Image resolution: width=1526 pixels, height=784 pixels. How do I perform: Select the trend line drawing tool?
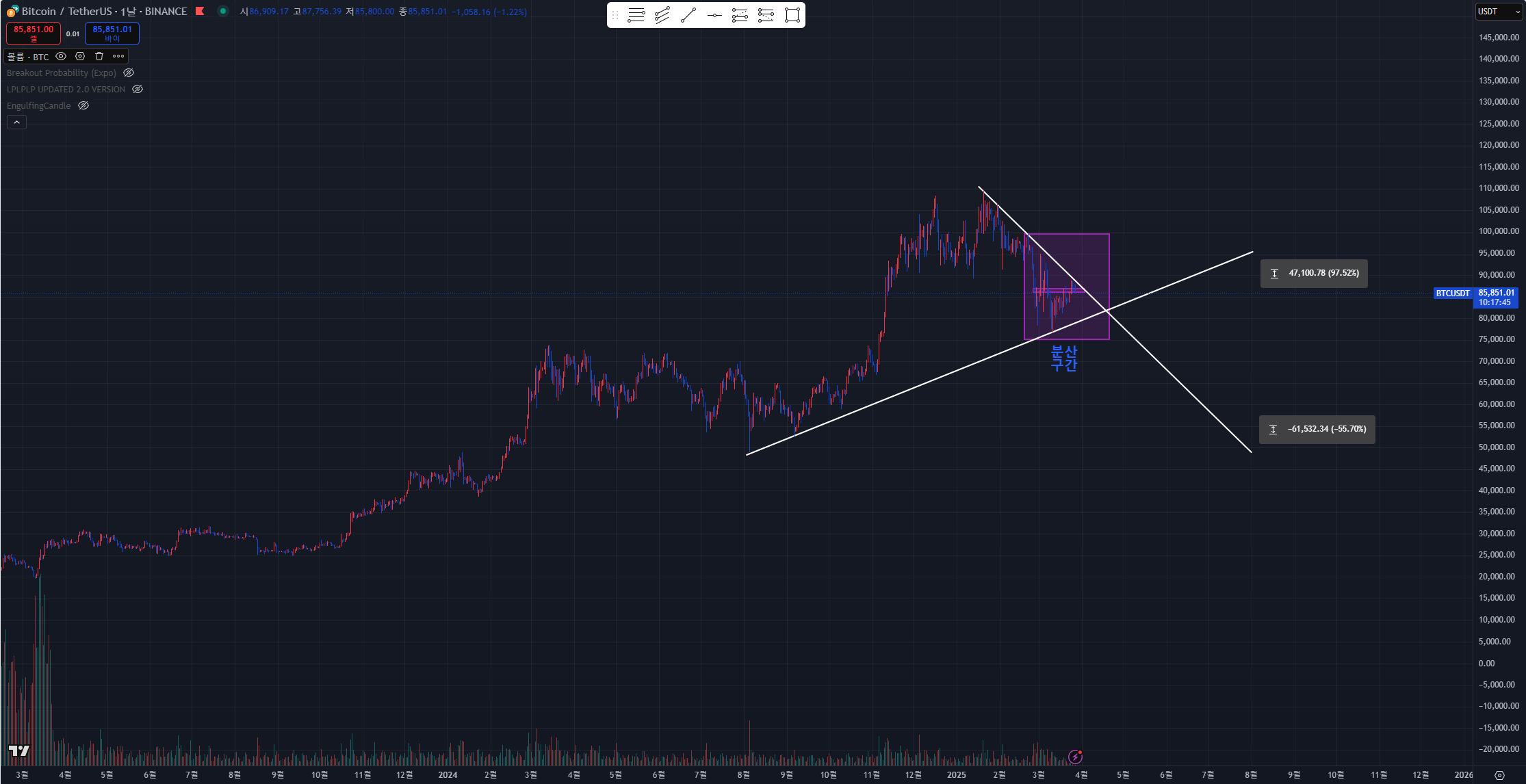coord(688,15)
